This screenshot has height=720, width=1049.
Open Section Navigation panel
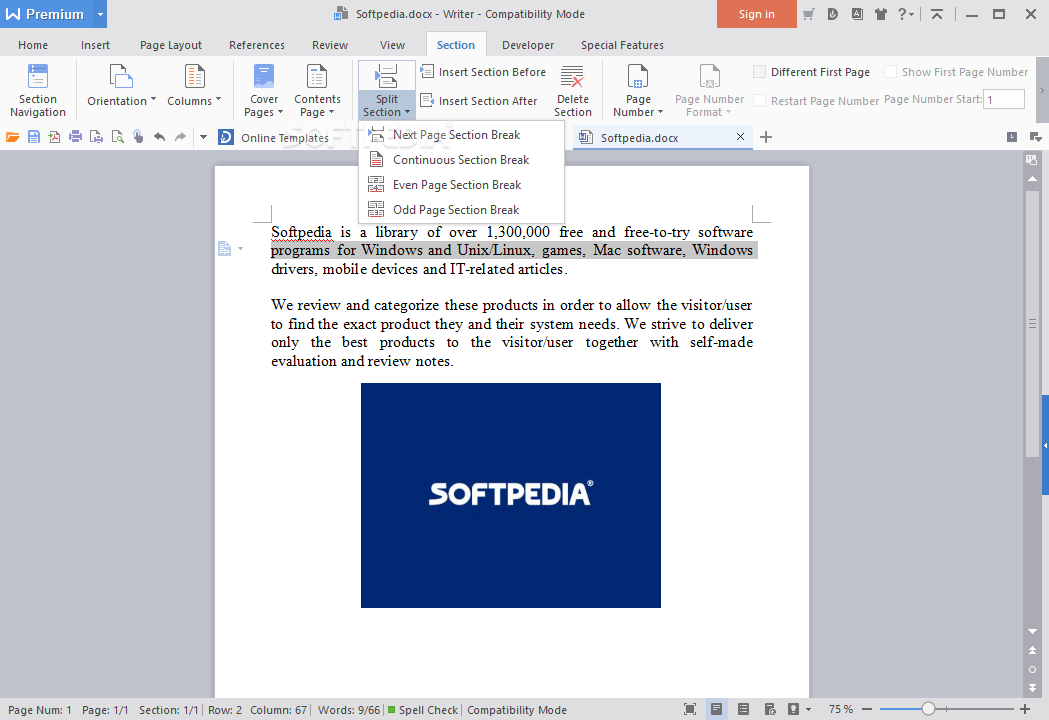[x=37, y=90]
